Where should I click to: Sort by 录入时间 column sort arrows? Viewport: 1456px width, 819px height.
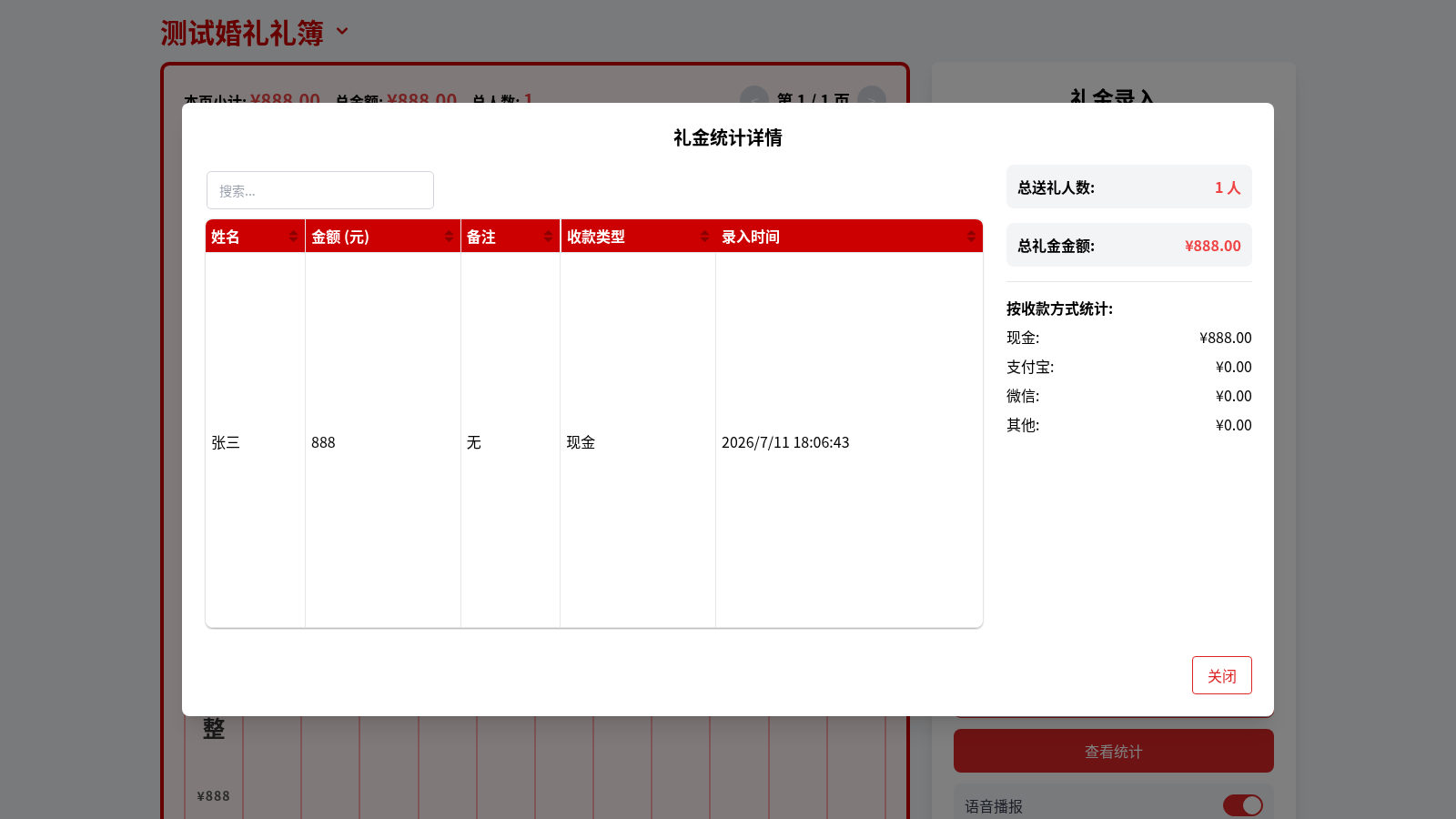(x=971, y=237)
